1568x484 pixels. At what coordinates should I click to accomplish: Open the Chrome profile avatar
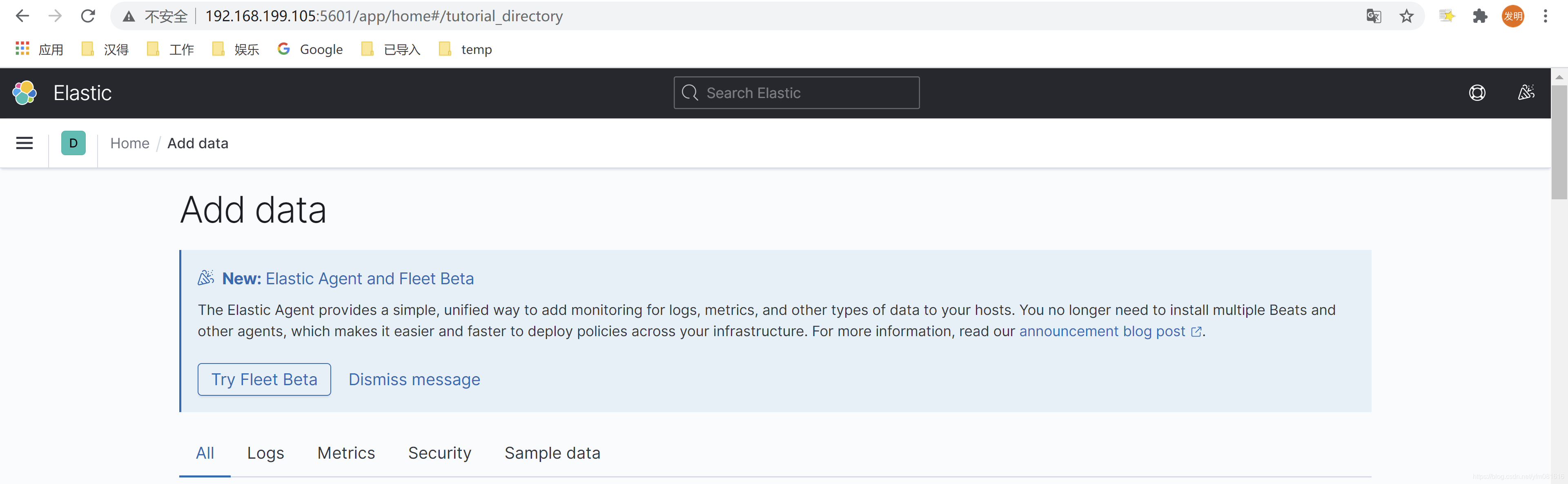coord(1512,16)
